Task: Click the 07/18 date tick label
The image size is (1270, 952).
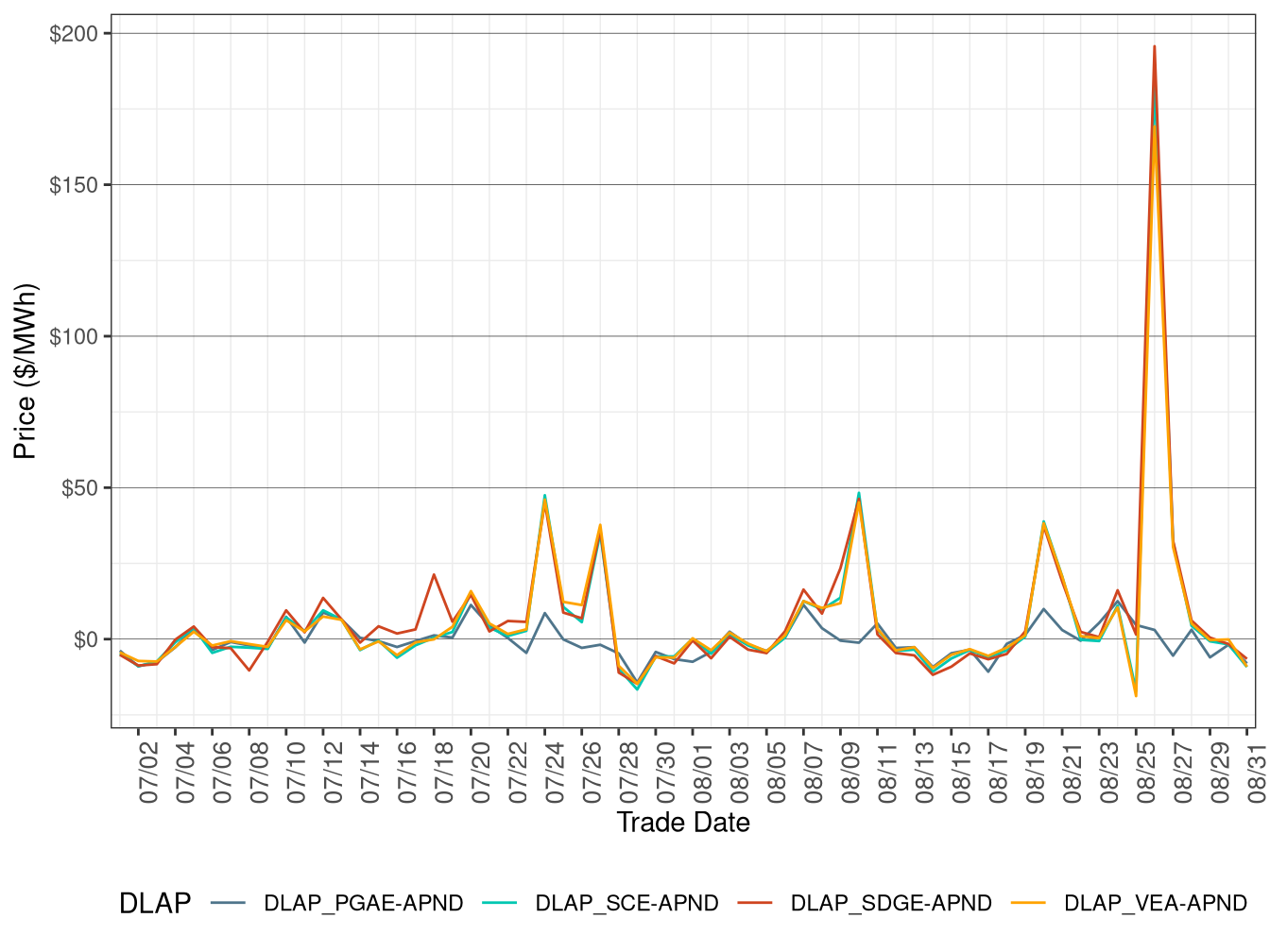Action: [444, 772]
